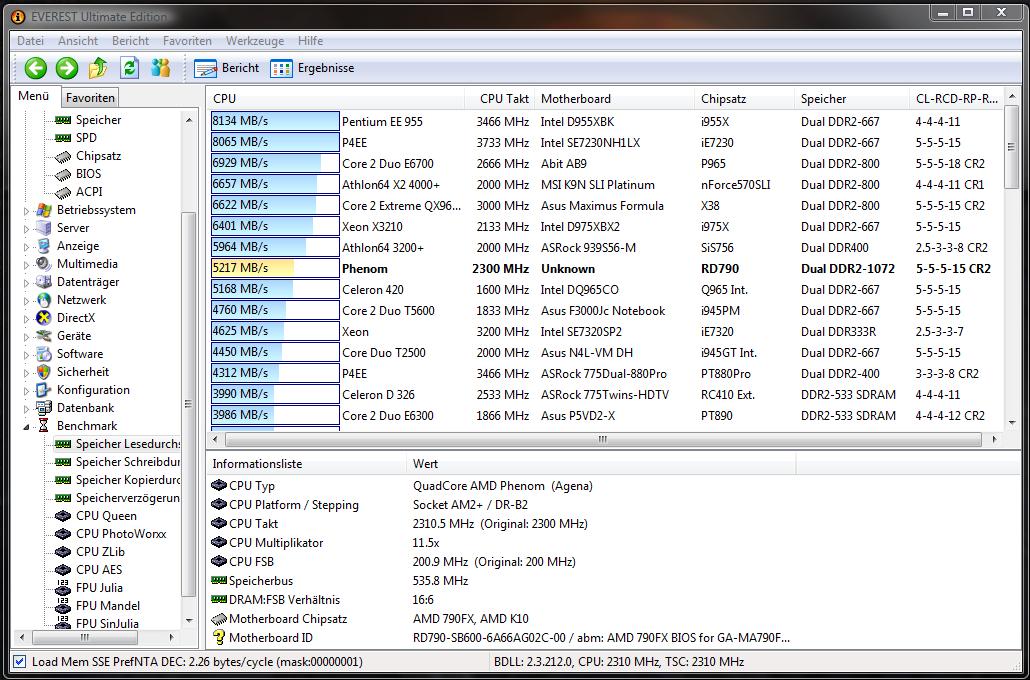Expand the Server tree node
Image resolution: width=1030 pixels, height=680 pixels.
click(x=27, y=229)
